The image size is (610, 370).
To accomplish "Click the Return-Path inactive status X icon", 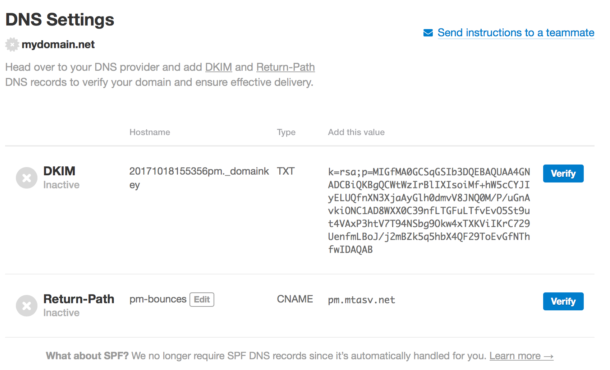I will click(x=26, y=306).
